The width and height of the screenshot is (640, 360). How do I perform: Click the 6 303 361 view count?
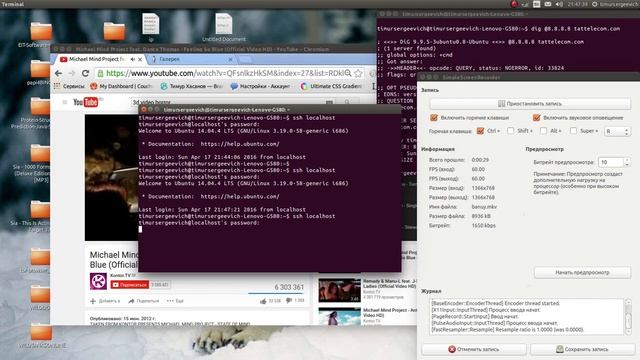click(x=289, y=287)
